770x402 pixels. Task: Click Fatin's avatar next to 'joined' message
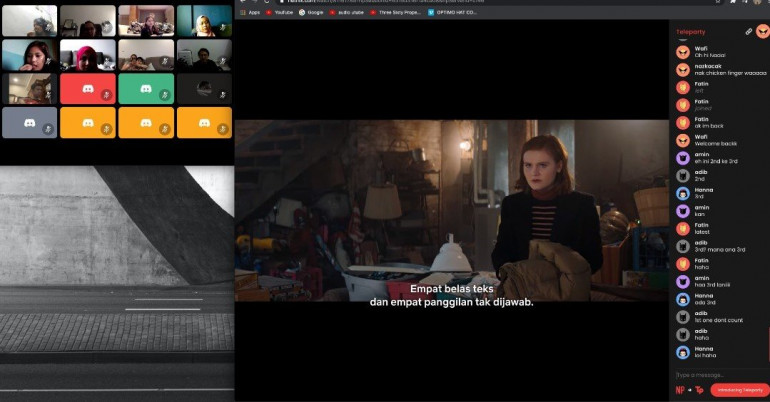pyautogui.click(x=683, y=105)
